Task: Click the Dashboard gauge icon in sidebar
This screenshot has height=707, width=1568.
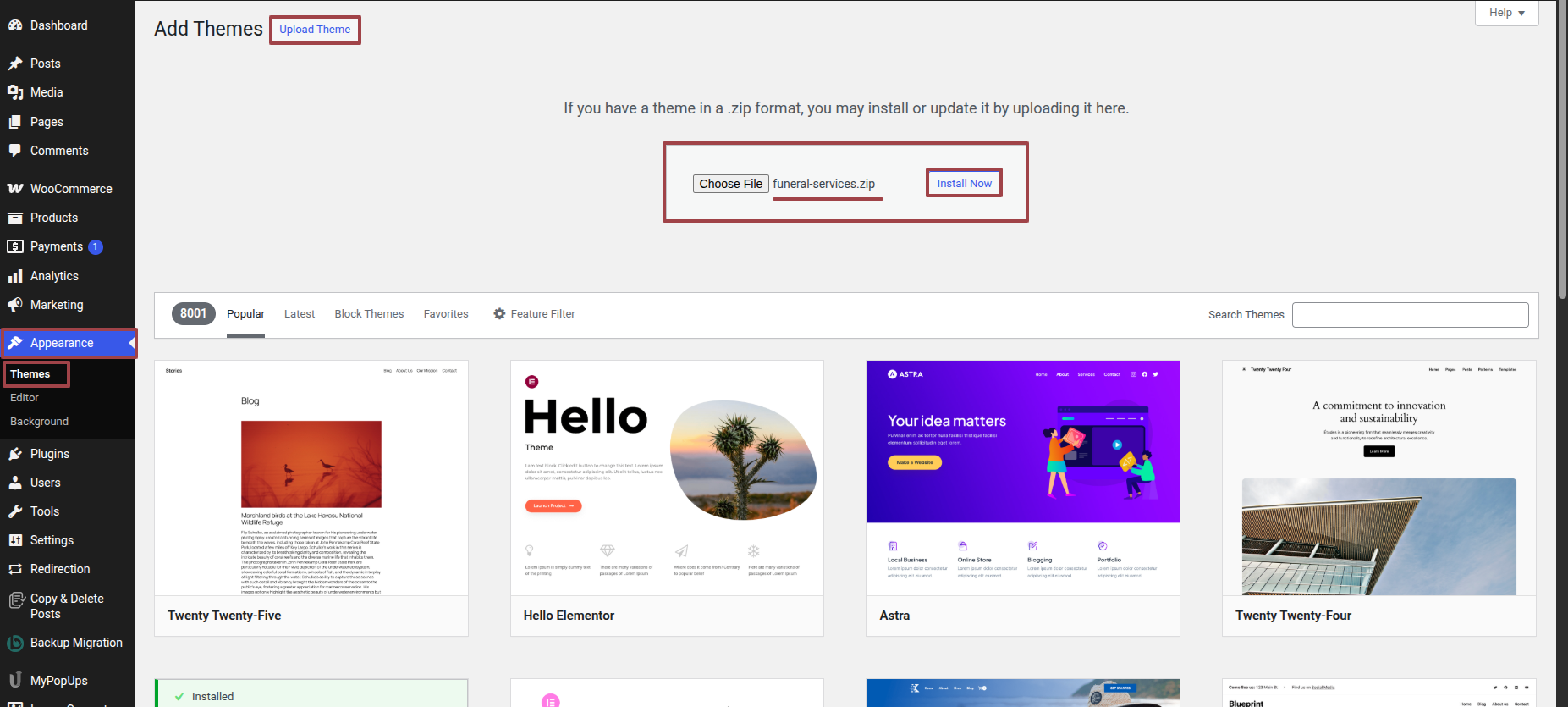Action: coord(15,25)
